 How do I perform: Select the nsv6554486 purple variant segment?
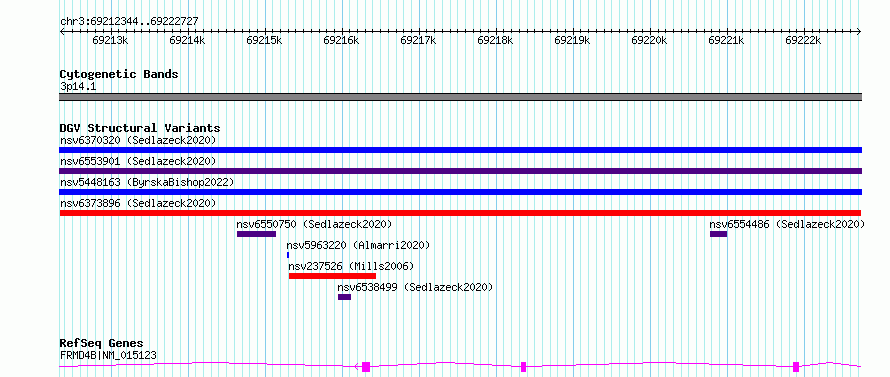click(719, 234)
